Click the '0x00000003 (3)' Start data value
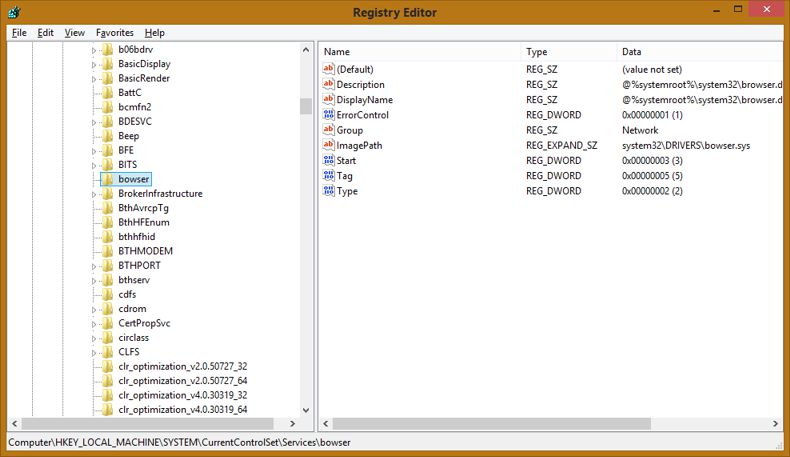790x457 pixels. click(652, 161)
